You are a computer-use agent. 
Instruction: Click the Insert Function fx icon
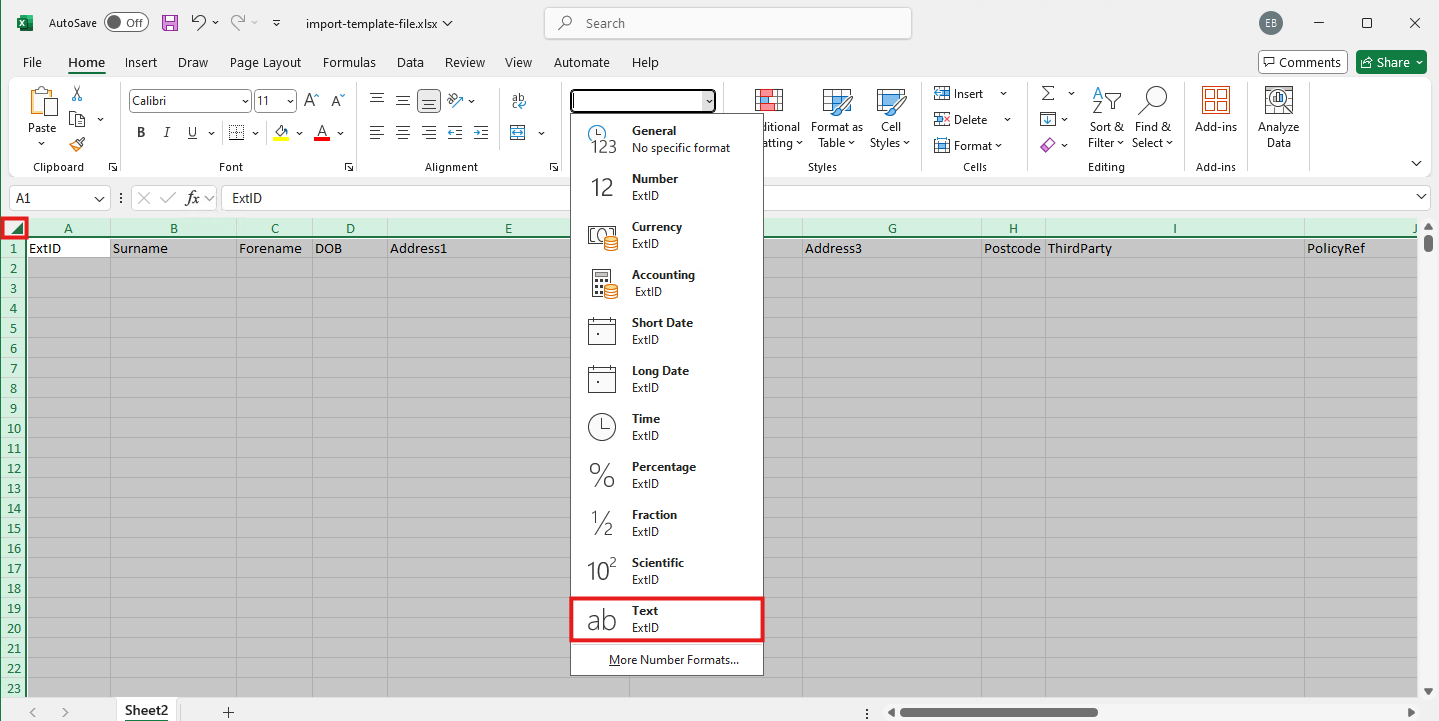click(x=193, y=198)
